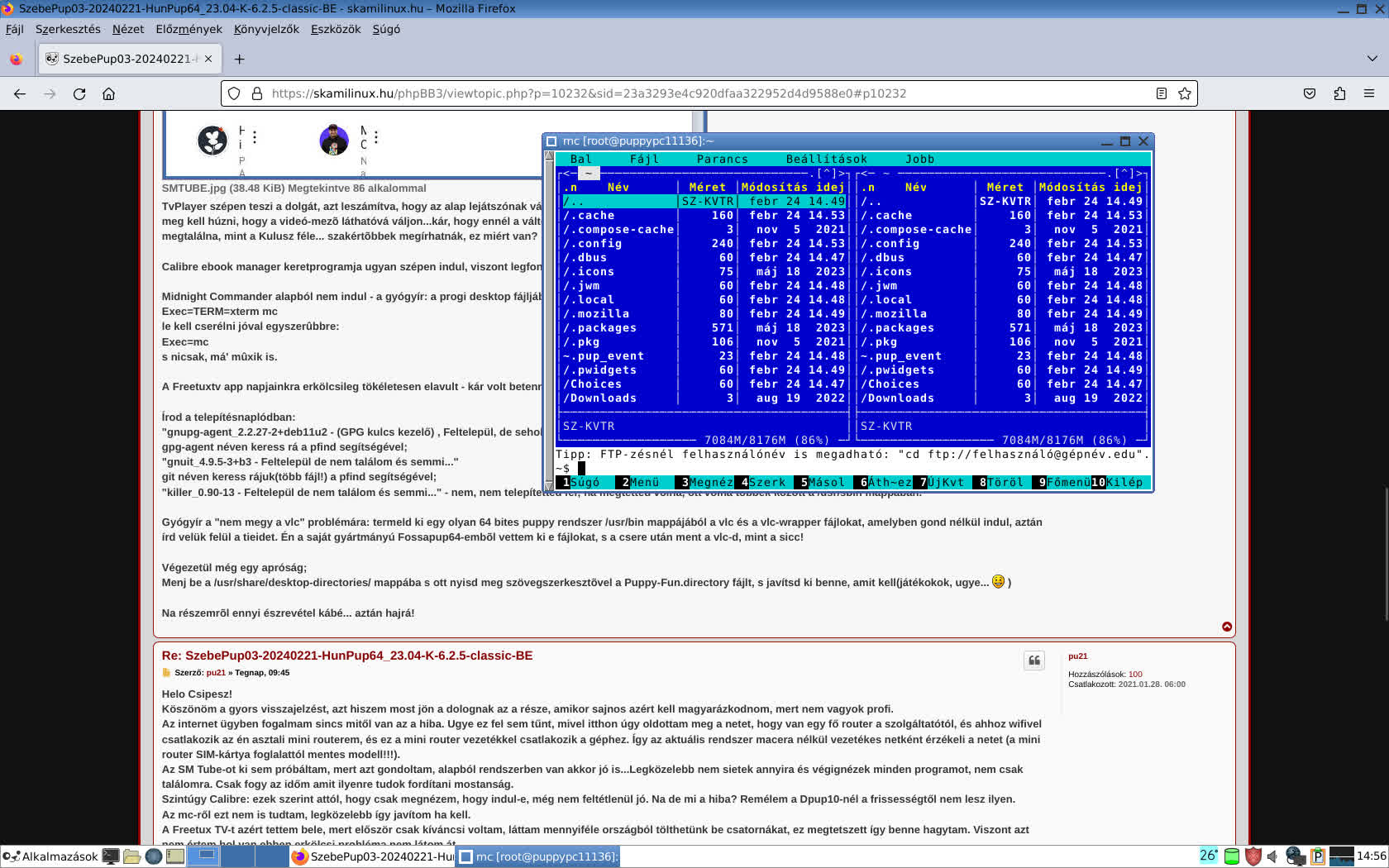Open the Firefox hamburger application menu
This screenshot has width=1389, height=868.
coord(1369,93)
